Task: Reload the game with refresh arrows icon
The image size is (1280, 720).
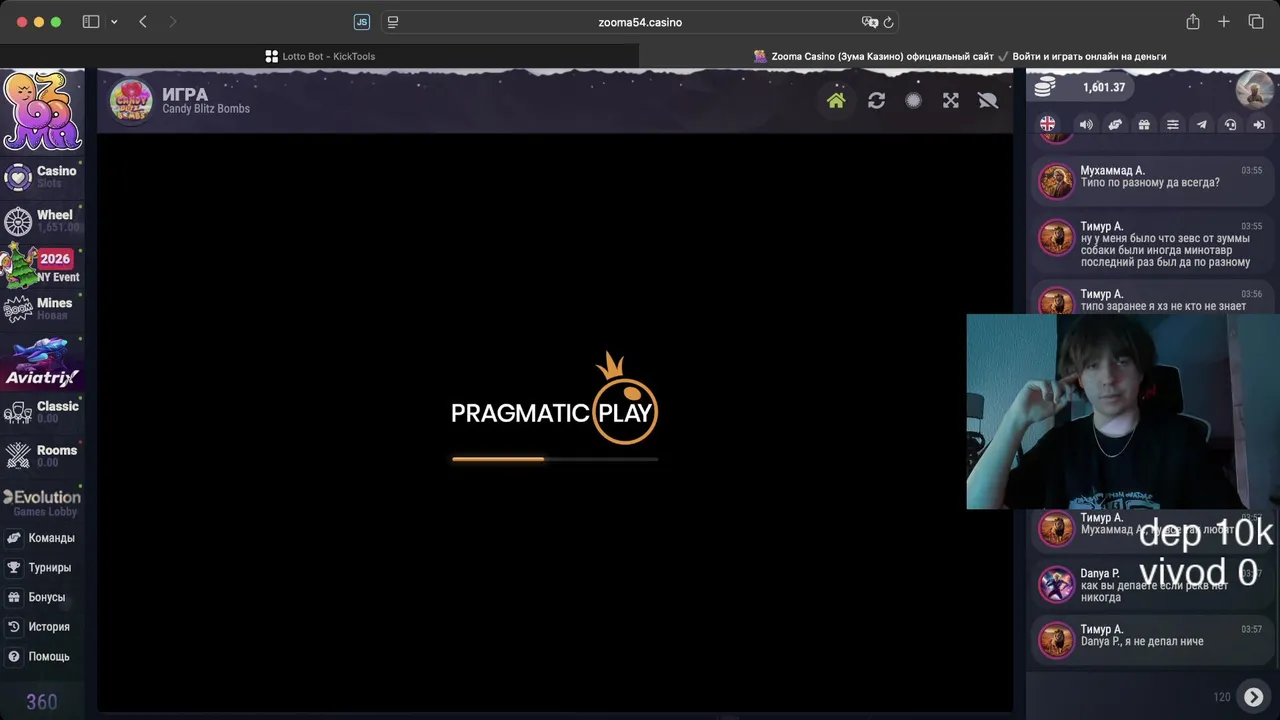Action: (x=876, y=100)
